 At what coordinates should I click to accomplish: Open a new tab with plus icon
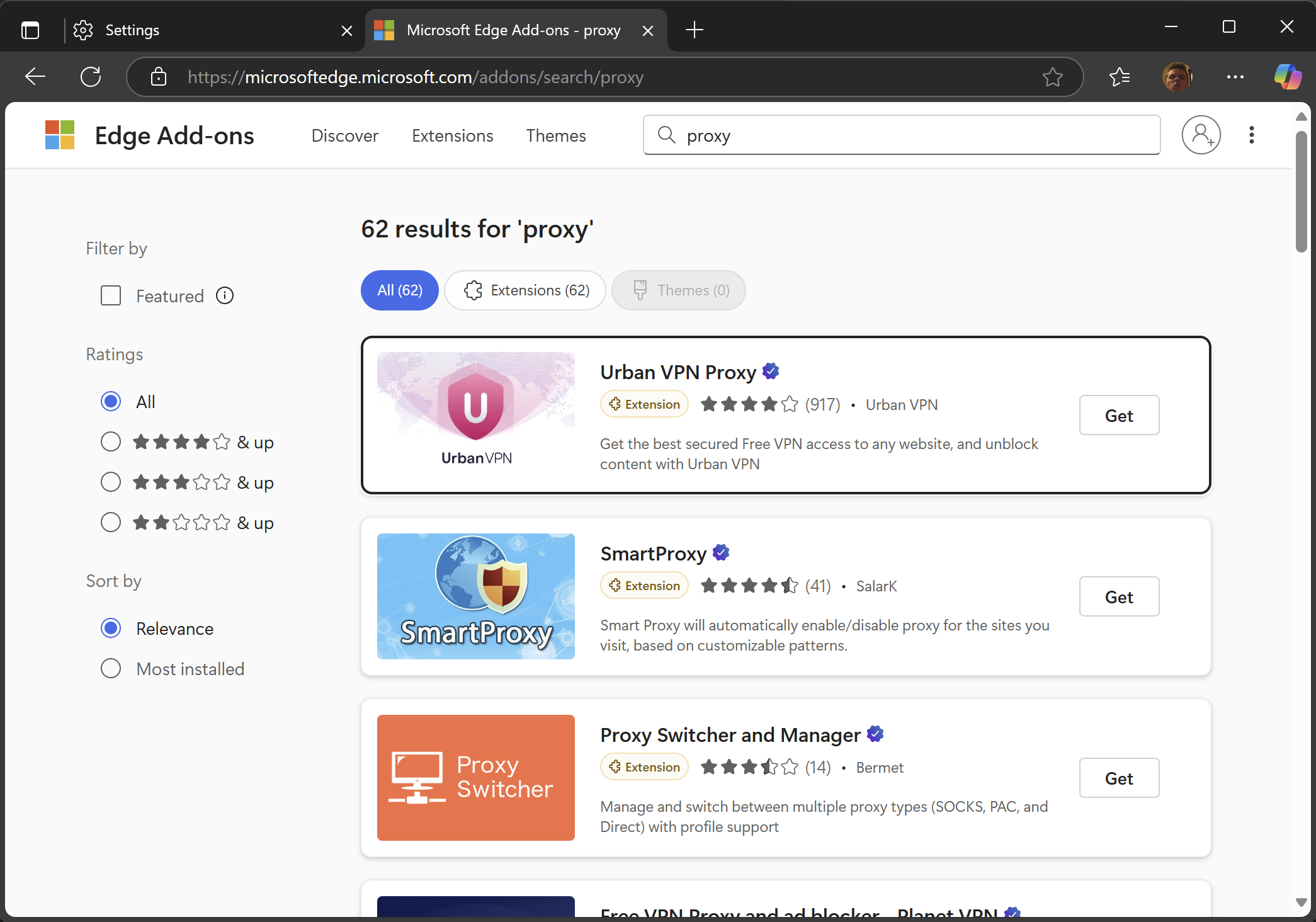coord(695,30)
